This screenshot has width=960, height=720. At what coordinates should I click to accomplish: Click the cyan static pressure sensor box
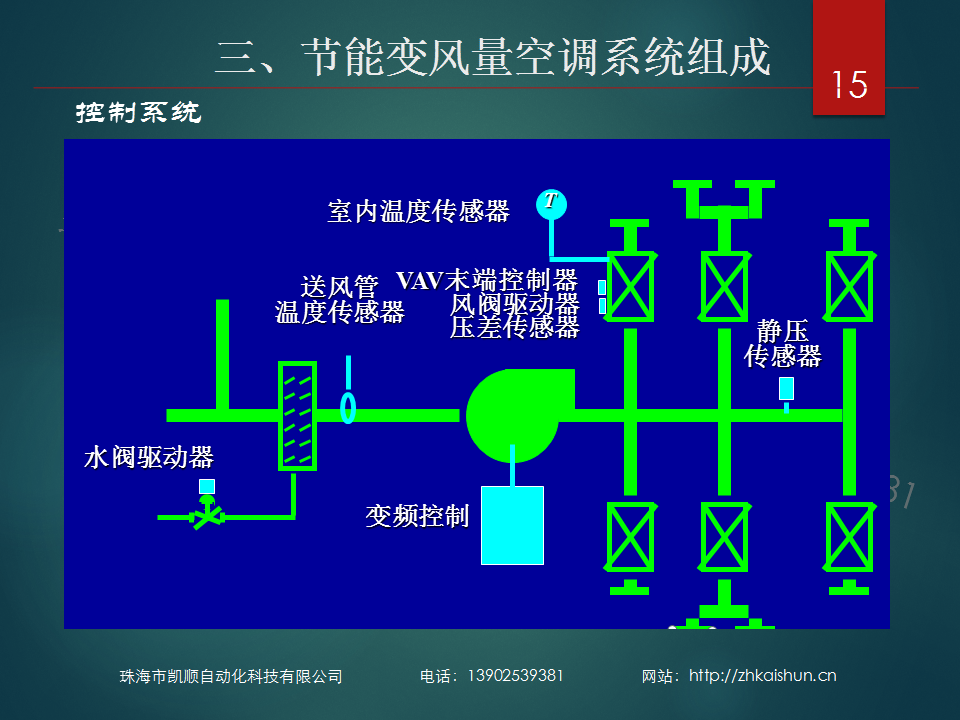tap(786, 388)
